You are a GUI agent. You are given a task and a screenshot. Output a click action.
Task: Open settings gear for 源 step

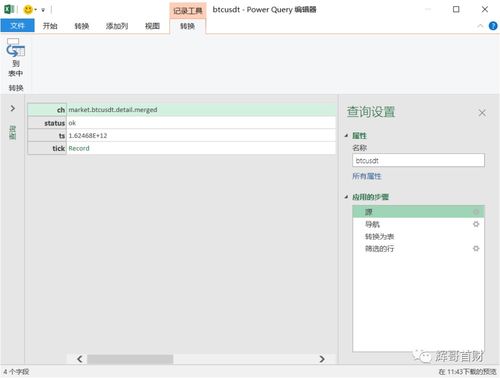point(476,212)
